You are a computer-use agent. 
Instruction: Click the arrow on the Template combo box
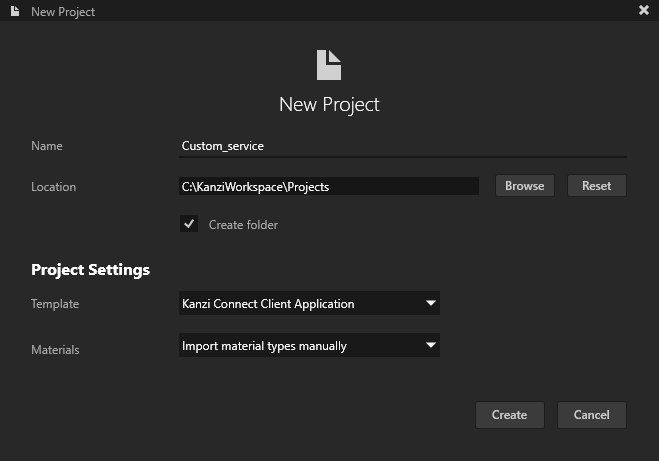click(x=430, y=303)
